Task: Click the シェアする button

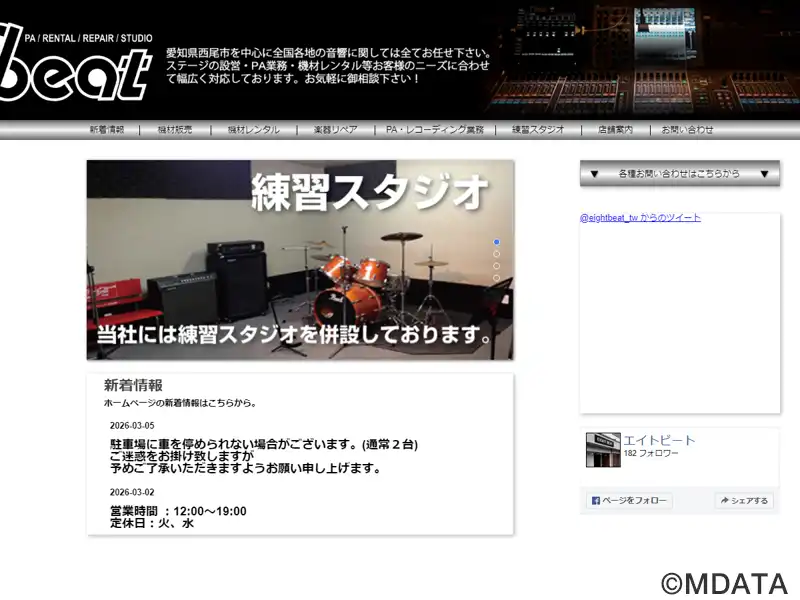Action: click(x=744, y=501)
